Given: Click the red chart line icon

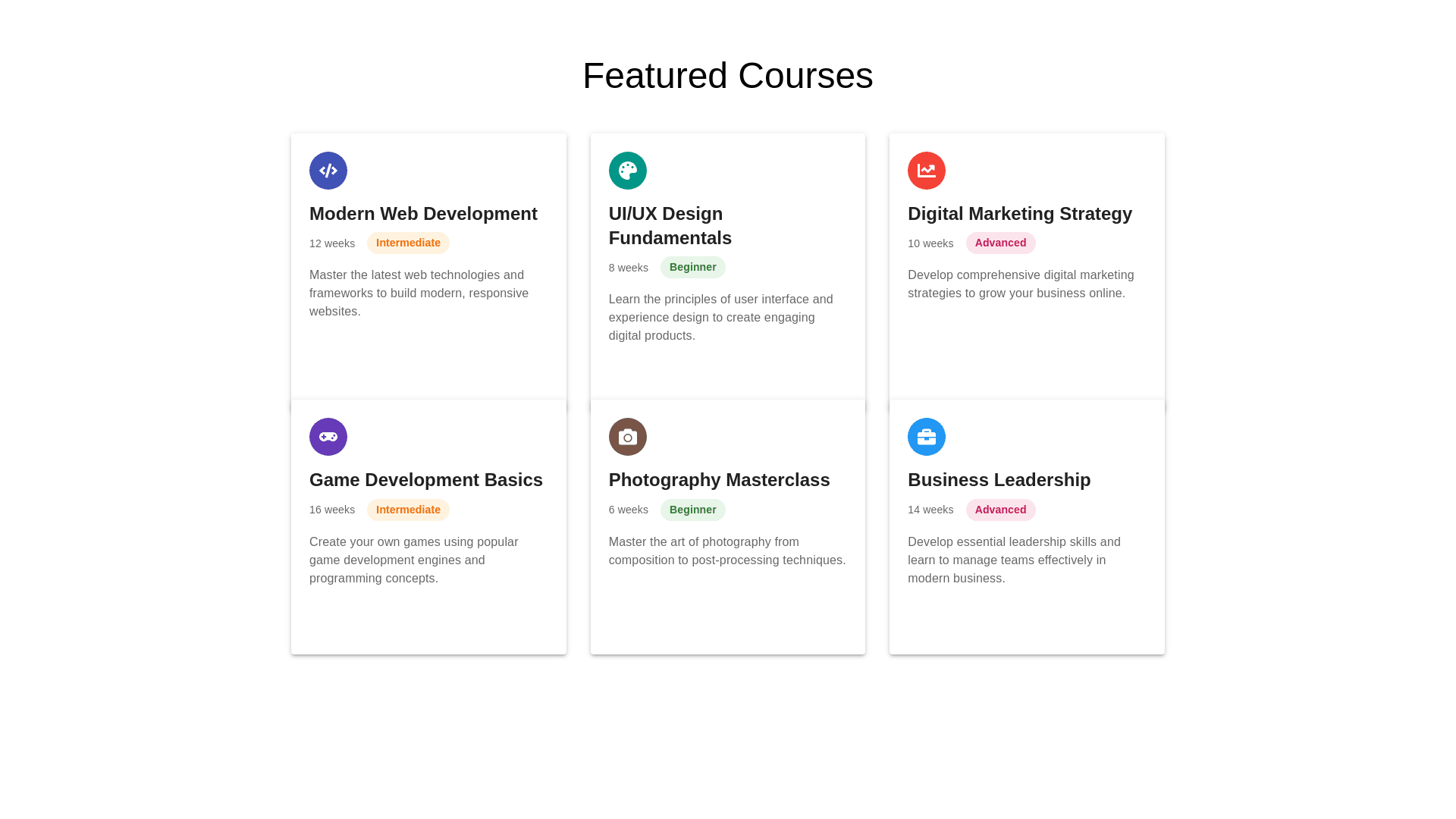Looking at the screenshot, I should [x=927, y=171].
